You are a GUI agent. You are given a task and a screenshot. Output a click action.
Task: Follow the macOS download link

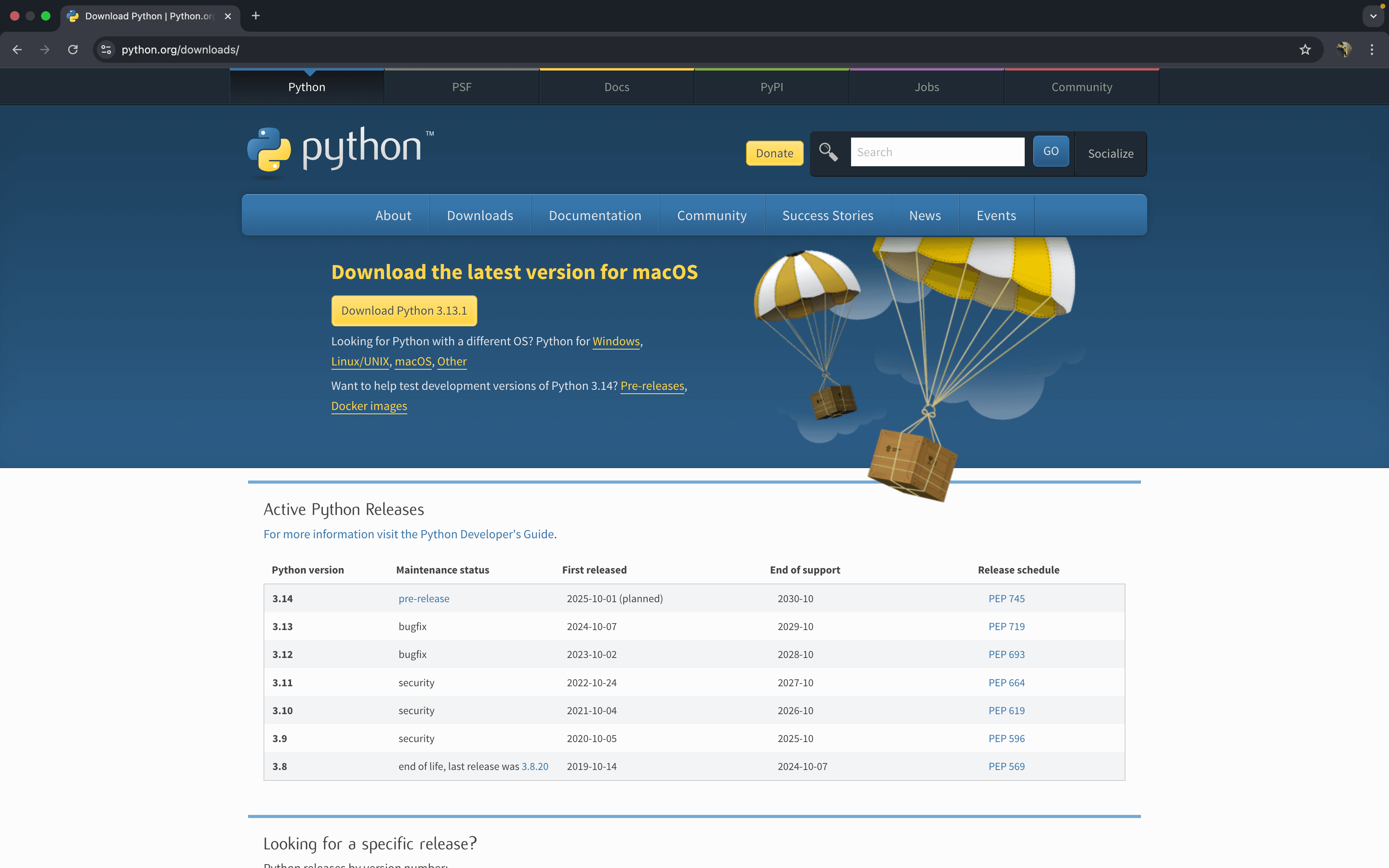click(x=413, y=361)
